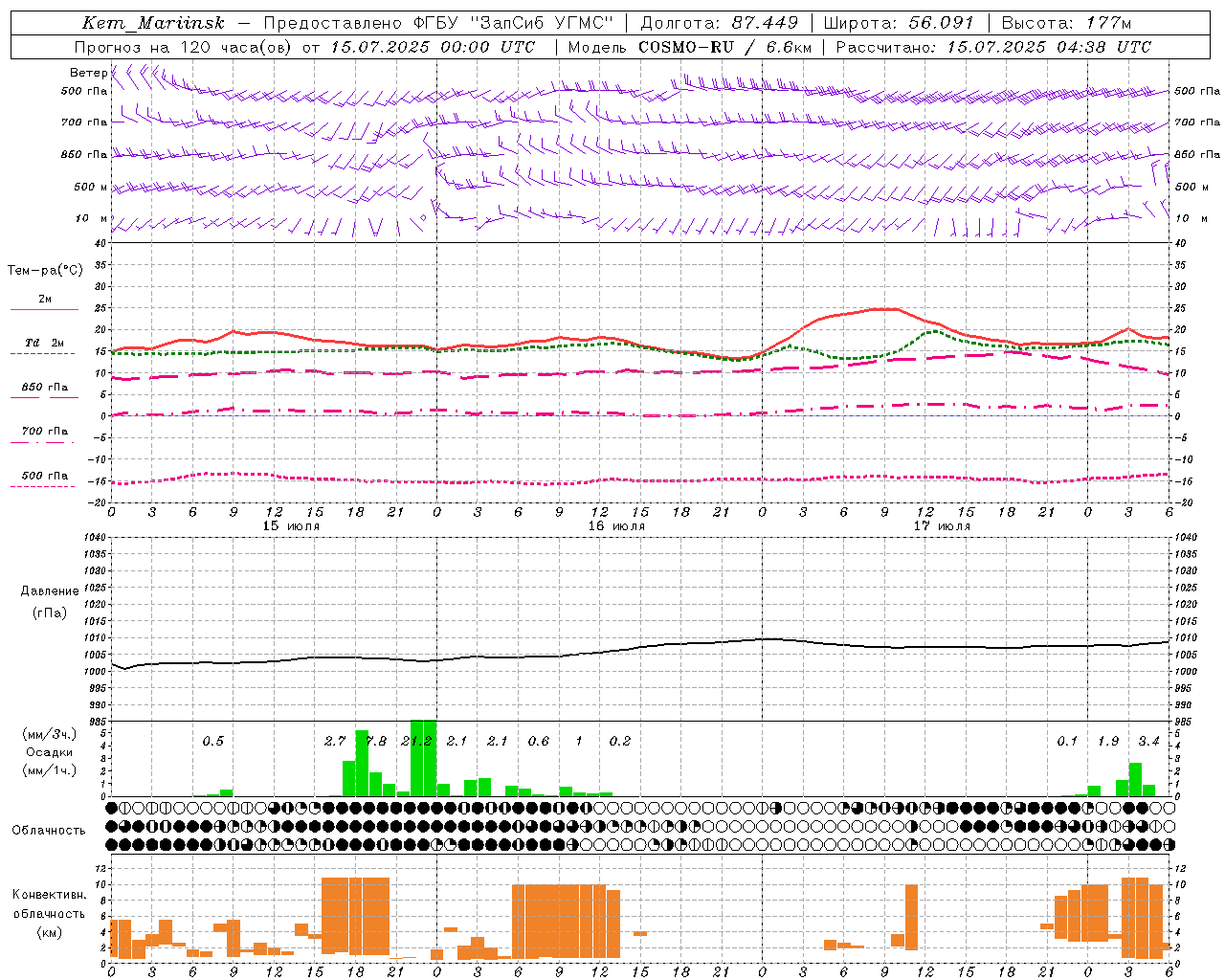Select the 'Прогноз на 120 часа(ов)' forecast text
This screenshot has width=1225, height=980.
point(184,47)
